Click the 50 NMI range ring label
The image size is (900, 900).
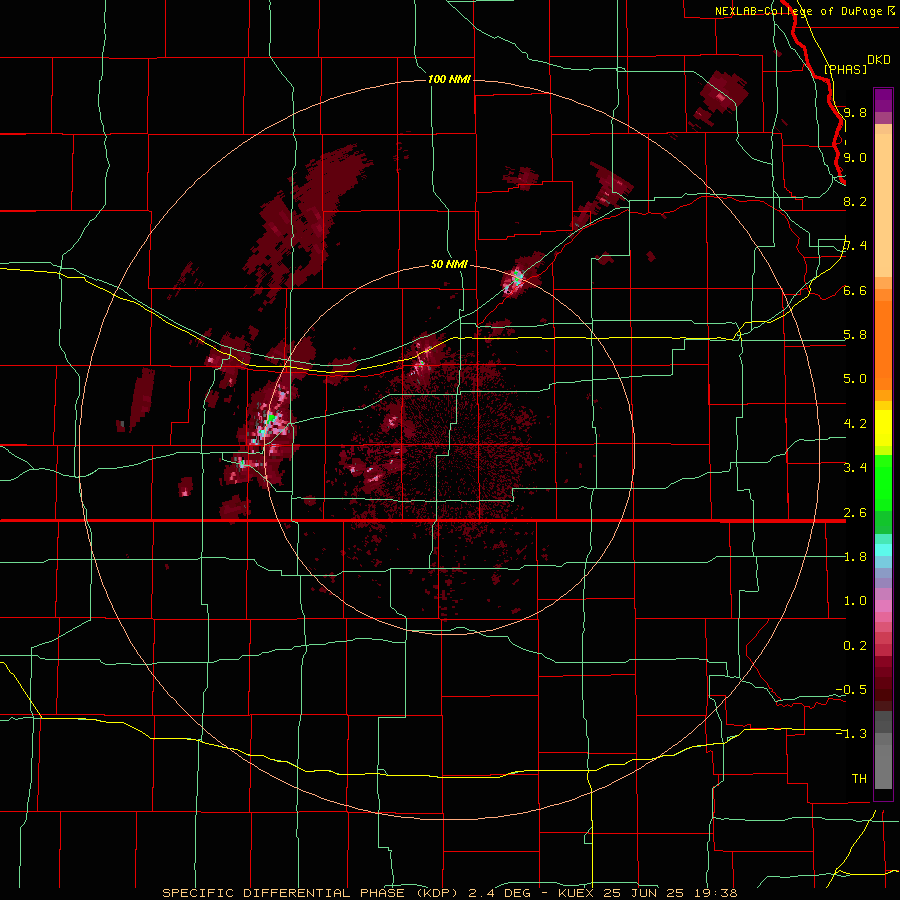(449, 265)
